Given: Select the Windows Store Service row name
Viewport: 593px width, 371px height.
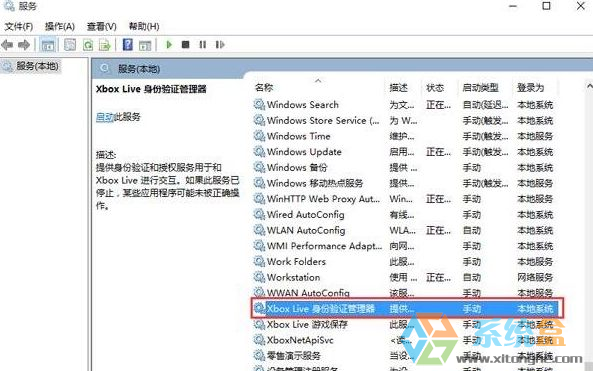Looking at the screenshot, I should coord(323,121).
